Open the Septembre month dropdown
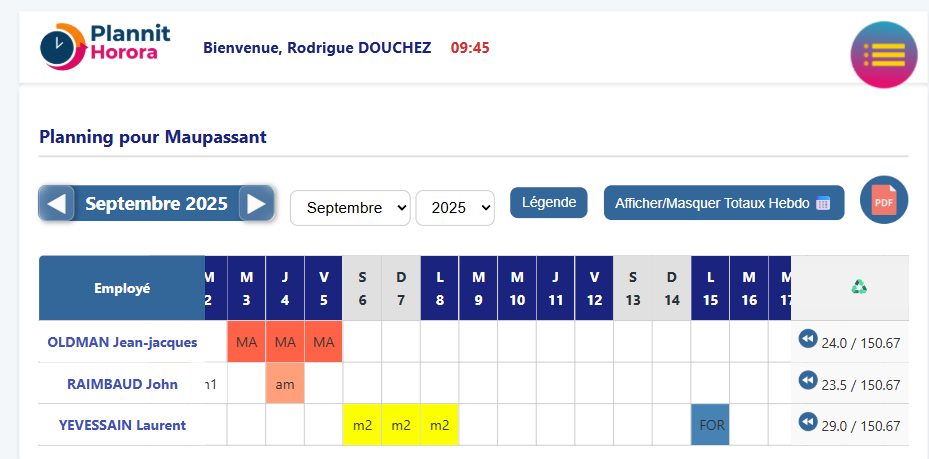Screen dimensions: 929x459 point(350,208)
